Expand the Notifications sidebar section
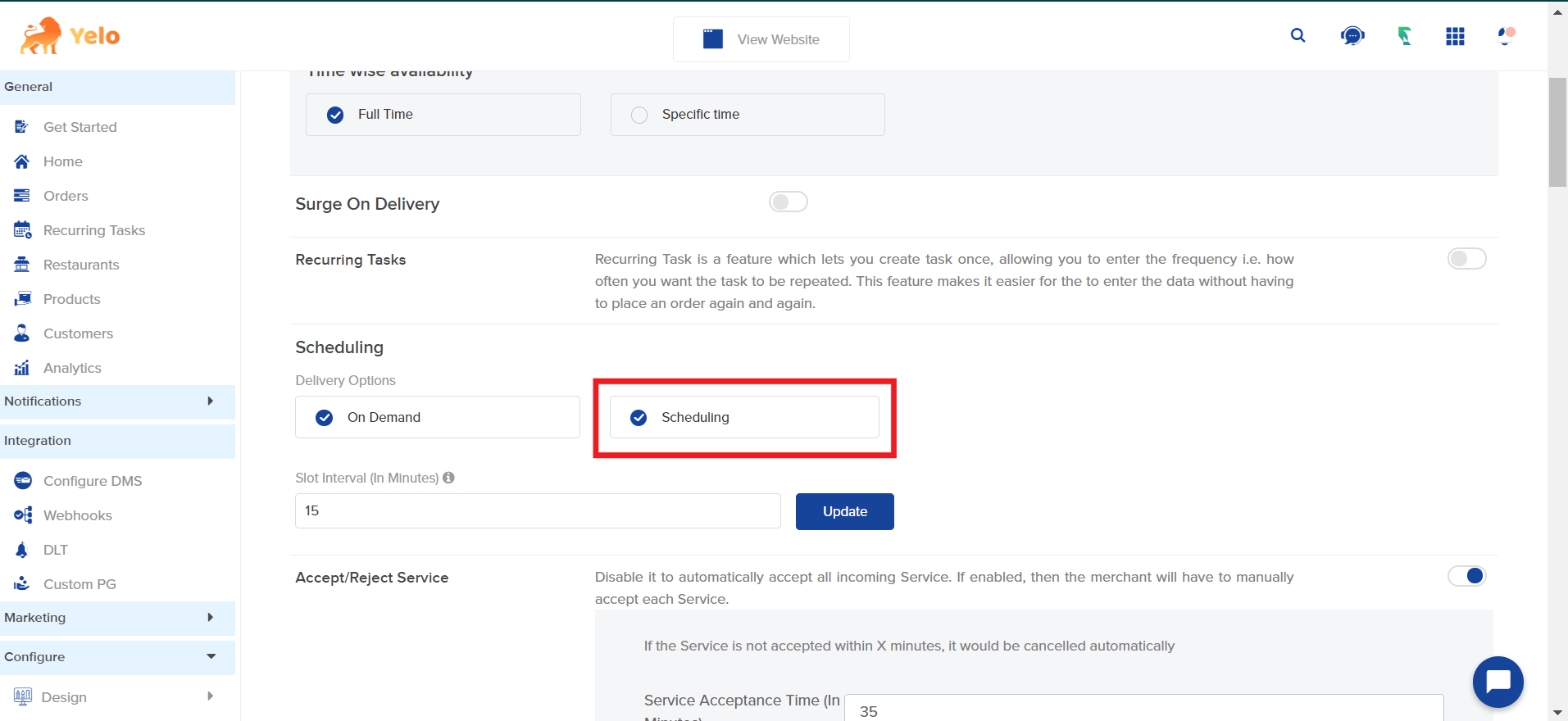The height and width of the screenshot is (721, 1568). pyautogui.click(x=117, y=401)
